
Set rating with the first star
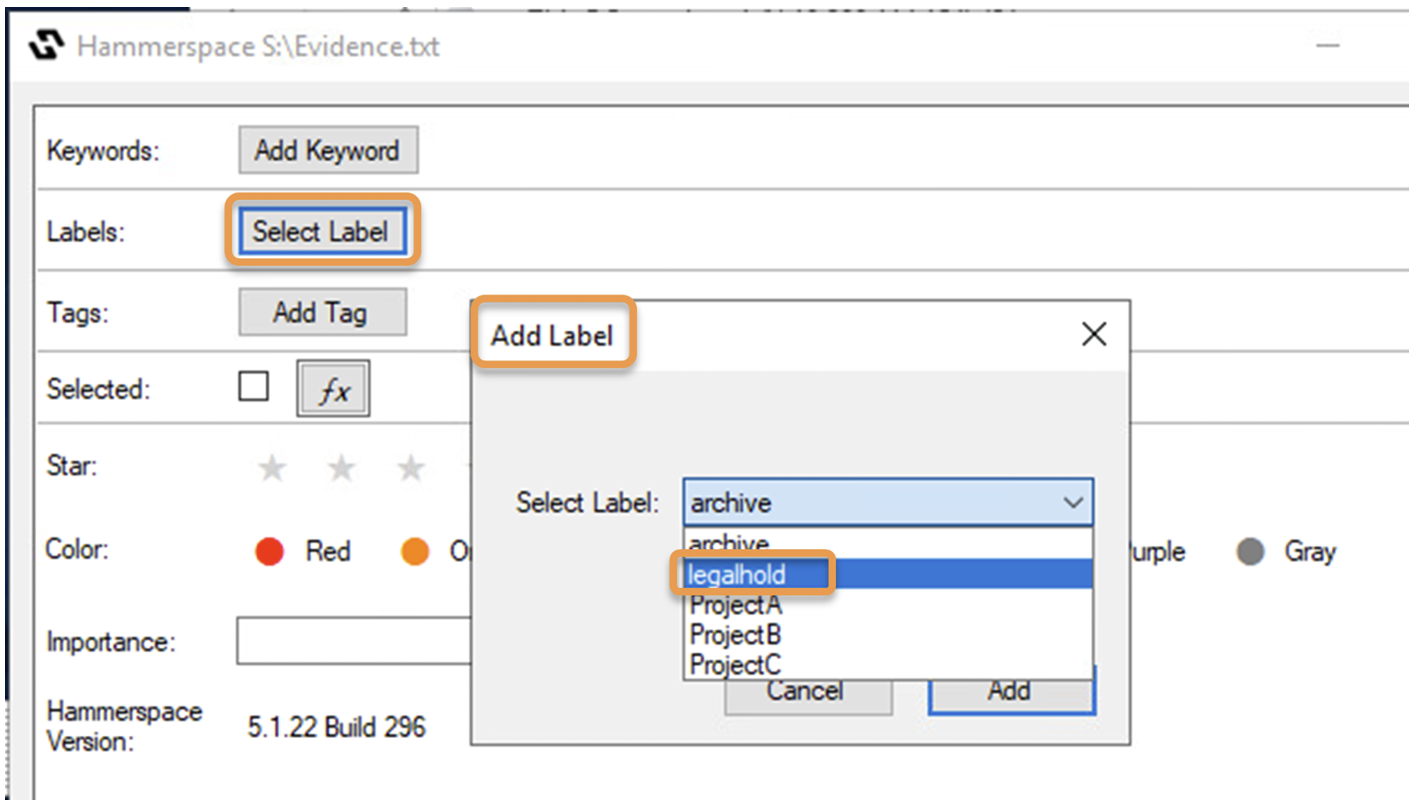point(272,468)
